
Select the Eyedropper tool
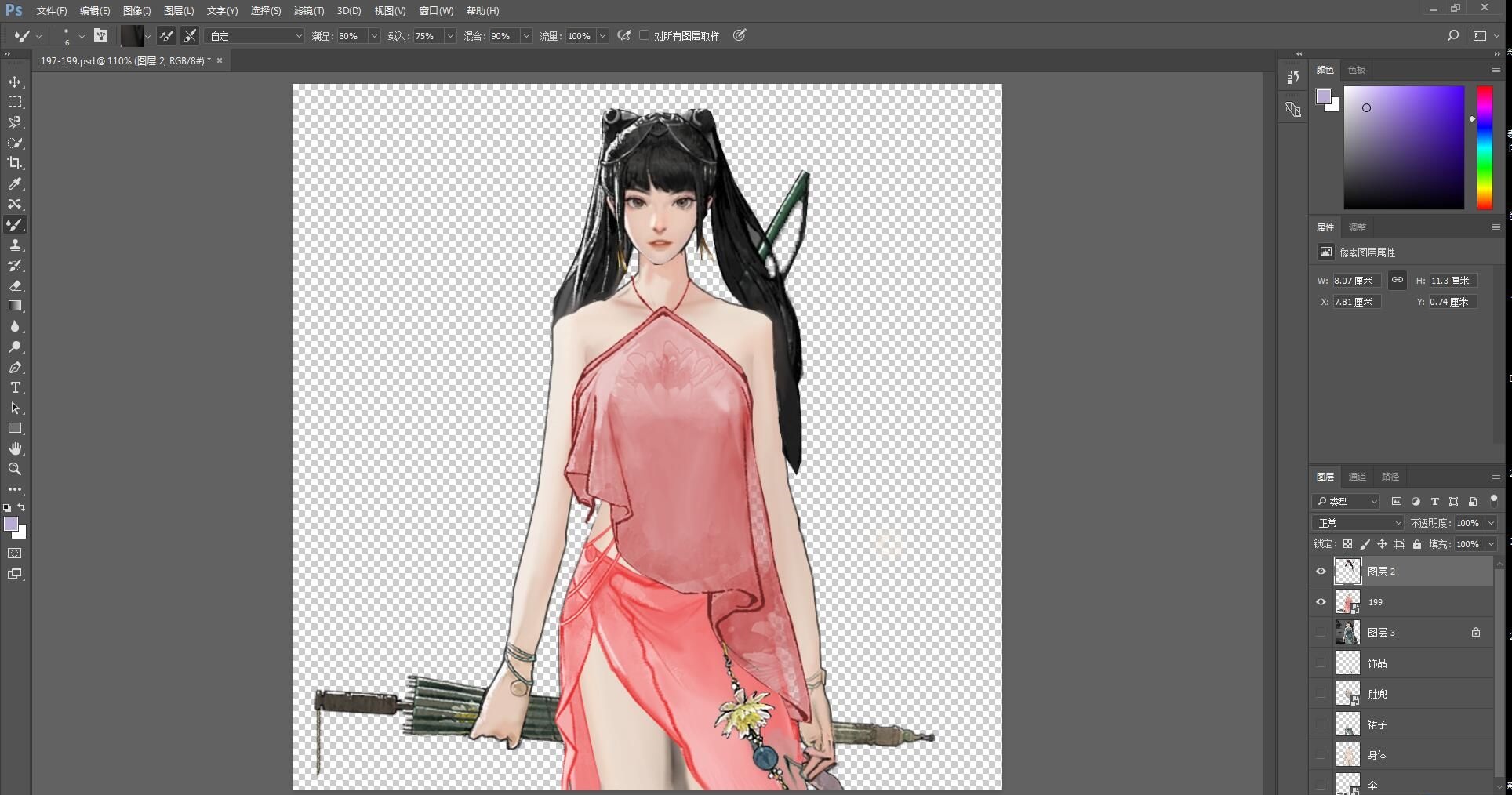tap(15, 183)
